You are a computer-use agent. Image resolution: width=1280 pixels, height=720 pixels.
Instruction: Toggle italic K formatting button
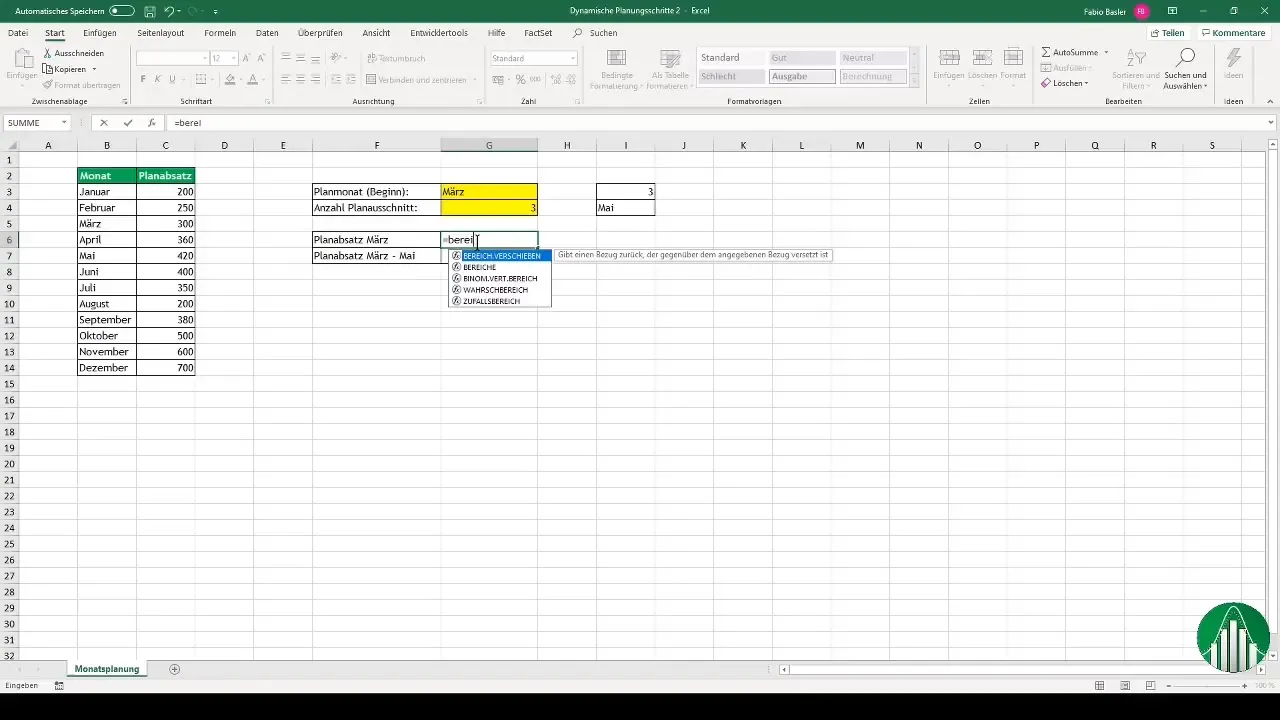158,79
